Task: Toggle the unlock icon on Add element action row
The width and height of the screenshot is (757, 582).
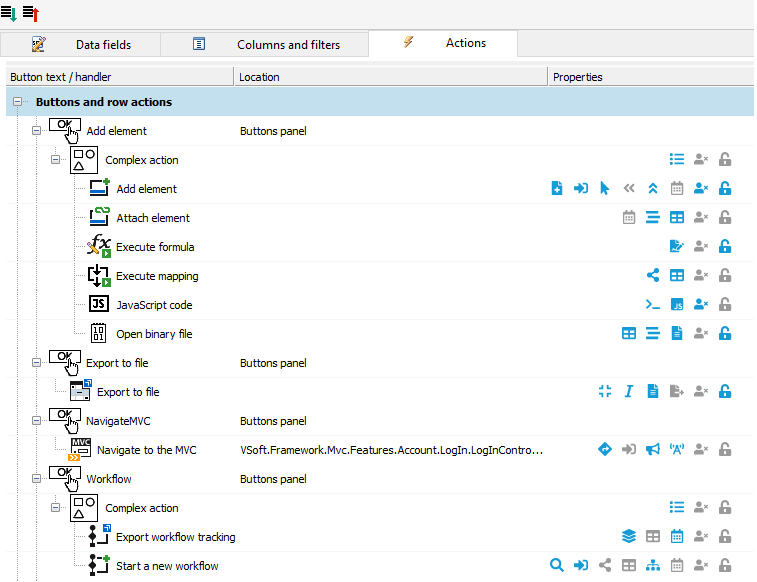Action: [x=725, y=188]
